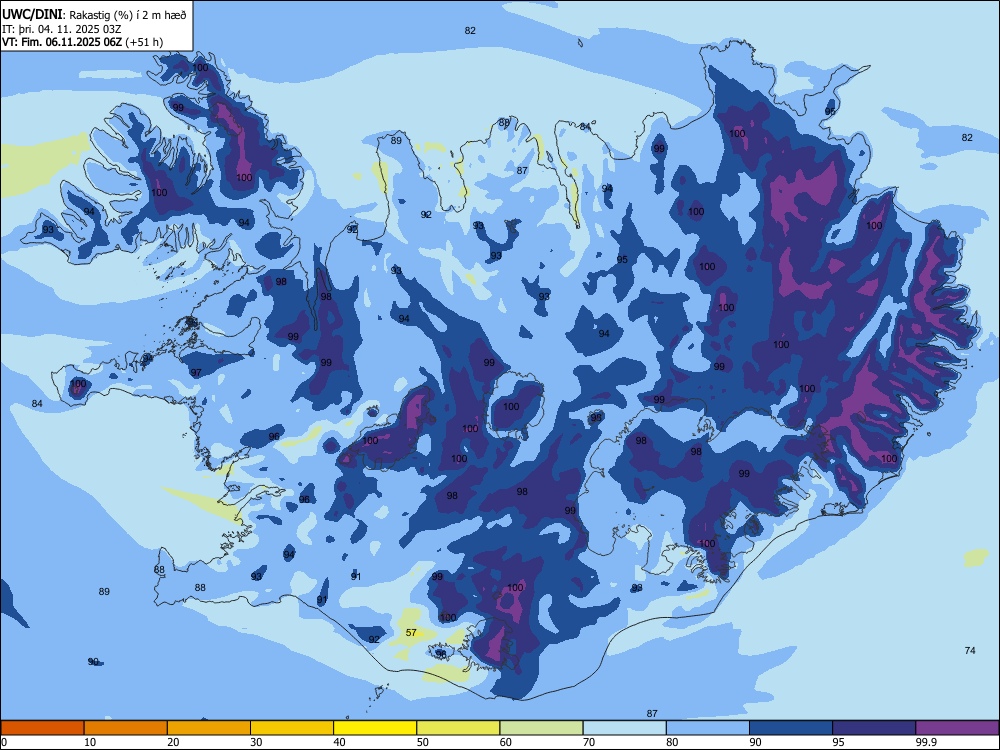Click the dark blue 90–95 legend swatch

point(791,728)
